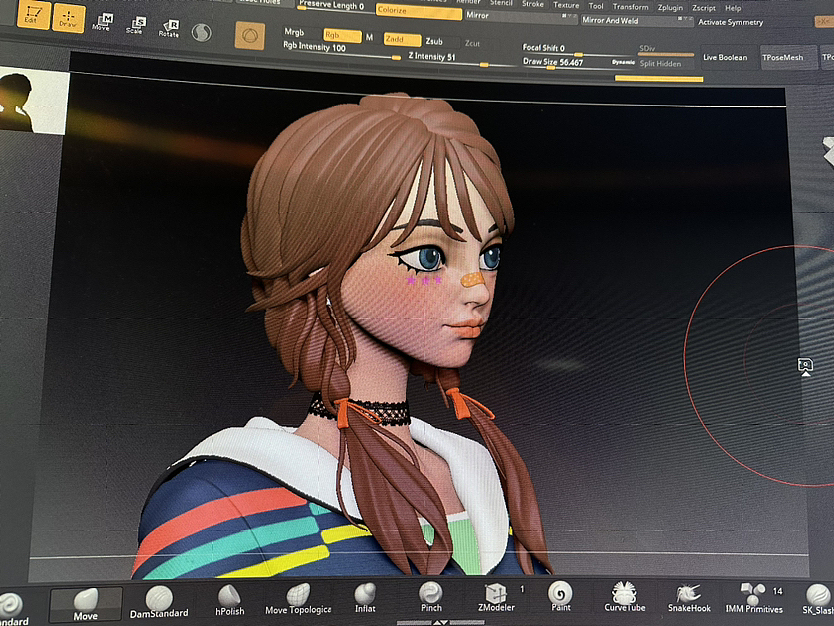Pick the CurveTube brush
Image resolution: width=834 pixels, height=626 pixels.
625,597
